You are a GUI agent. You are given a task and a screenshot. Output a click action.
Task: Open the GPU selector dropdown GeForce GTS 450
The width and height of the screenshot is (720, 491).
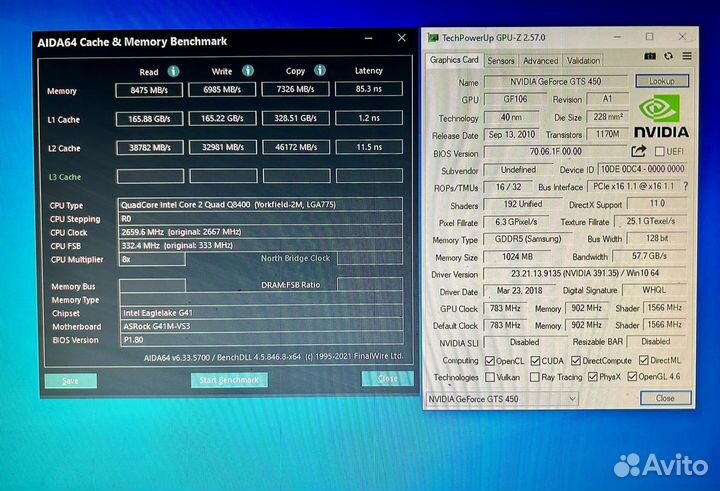click(502, 399)
